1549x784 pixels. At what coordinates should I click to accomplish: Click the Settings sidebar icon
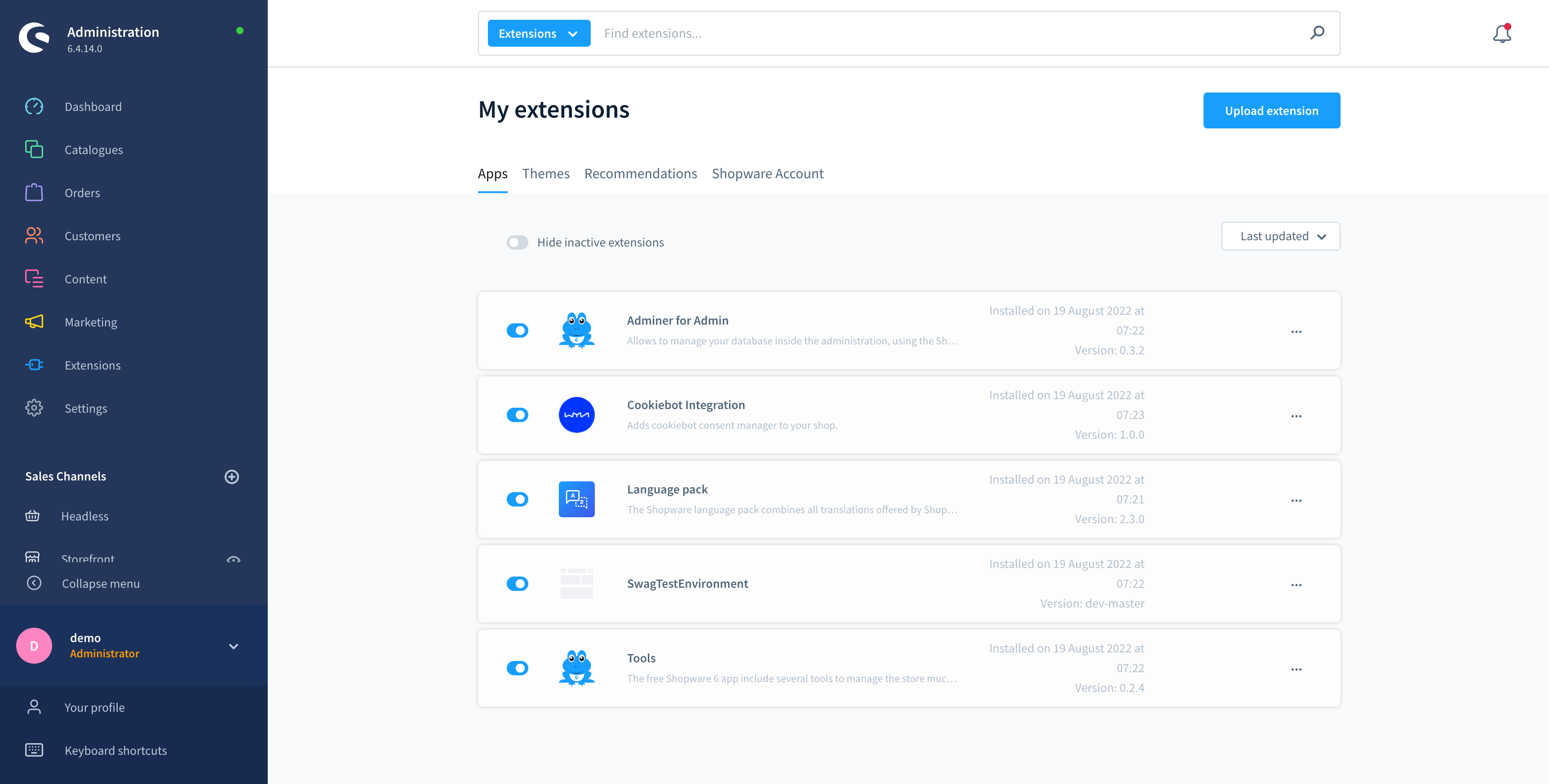pos(34,408)
